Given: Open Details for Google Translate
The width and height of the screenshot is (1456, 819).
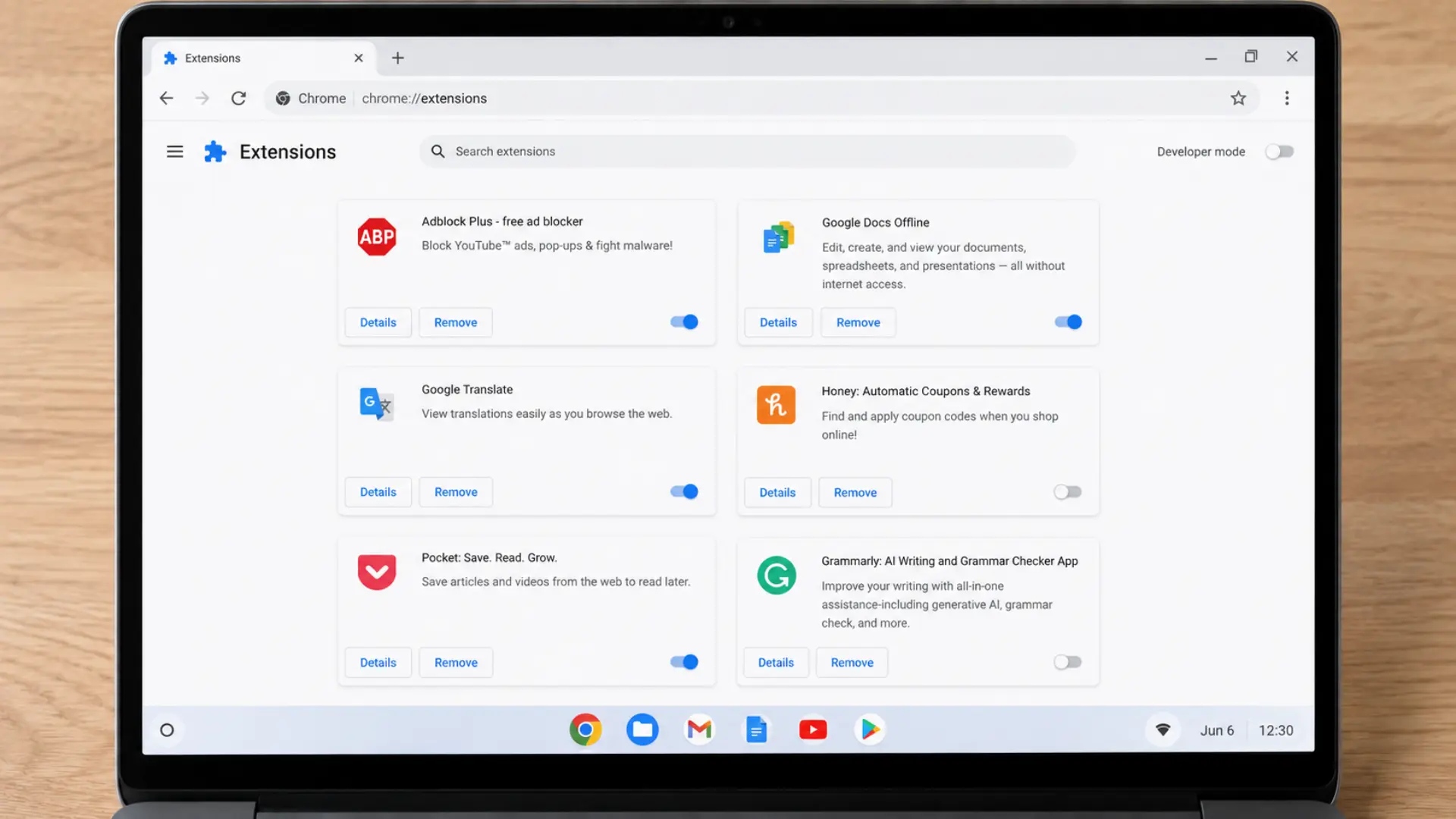Looking at the screenshot, I should 378,492.
